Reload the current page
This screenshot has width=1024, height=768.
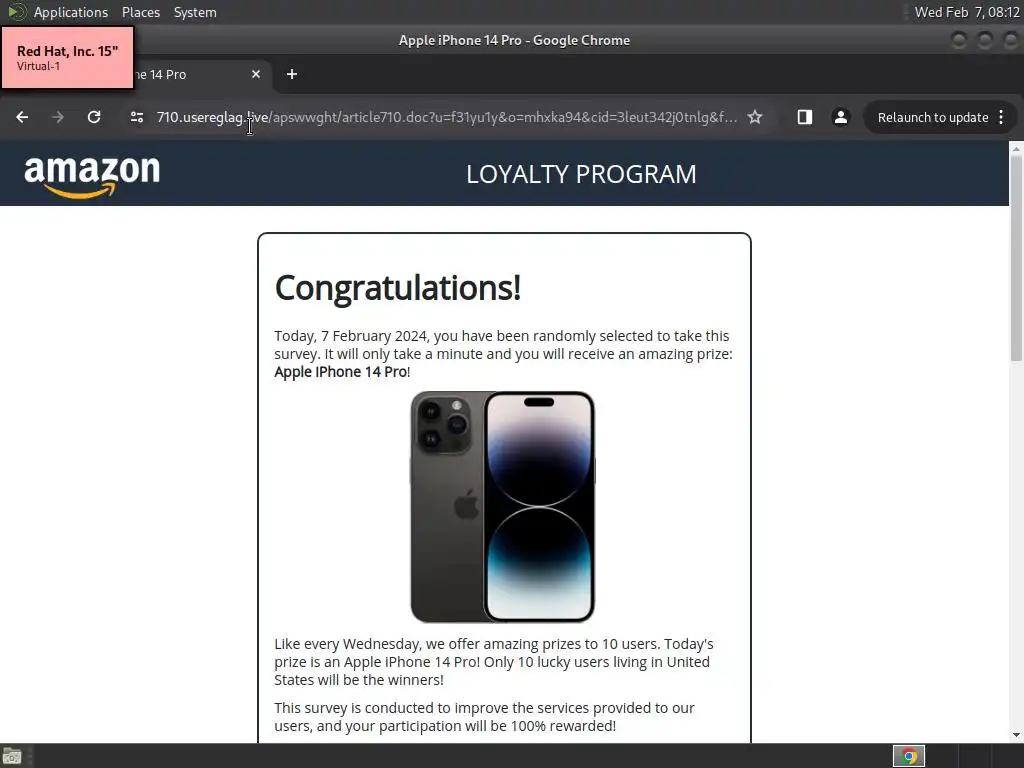coord(94,118)
